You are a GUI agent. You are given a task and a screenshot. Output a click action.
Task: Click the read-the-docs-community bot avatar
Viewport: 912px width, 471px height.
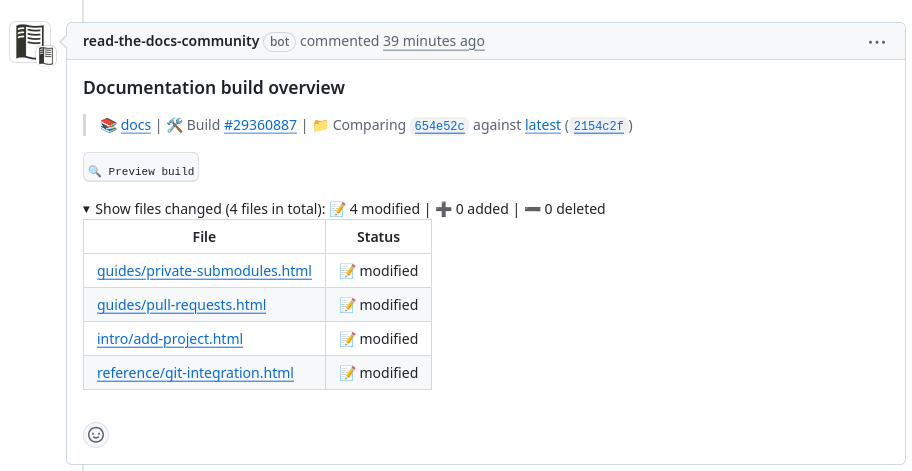(31, 43)
